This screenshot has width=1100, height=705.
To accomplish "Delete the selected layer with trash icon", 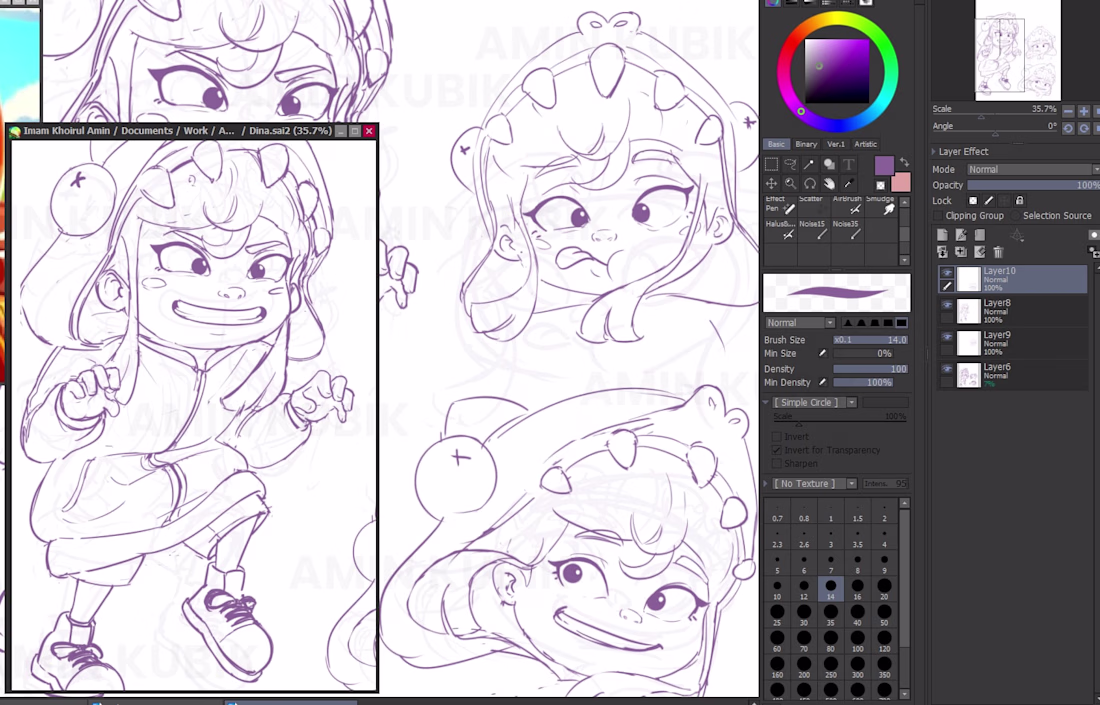I will pyautogui.click(x=998, y=252).
